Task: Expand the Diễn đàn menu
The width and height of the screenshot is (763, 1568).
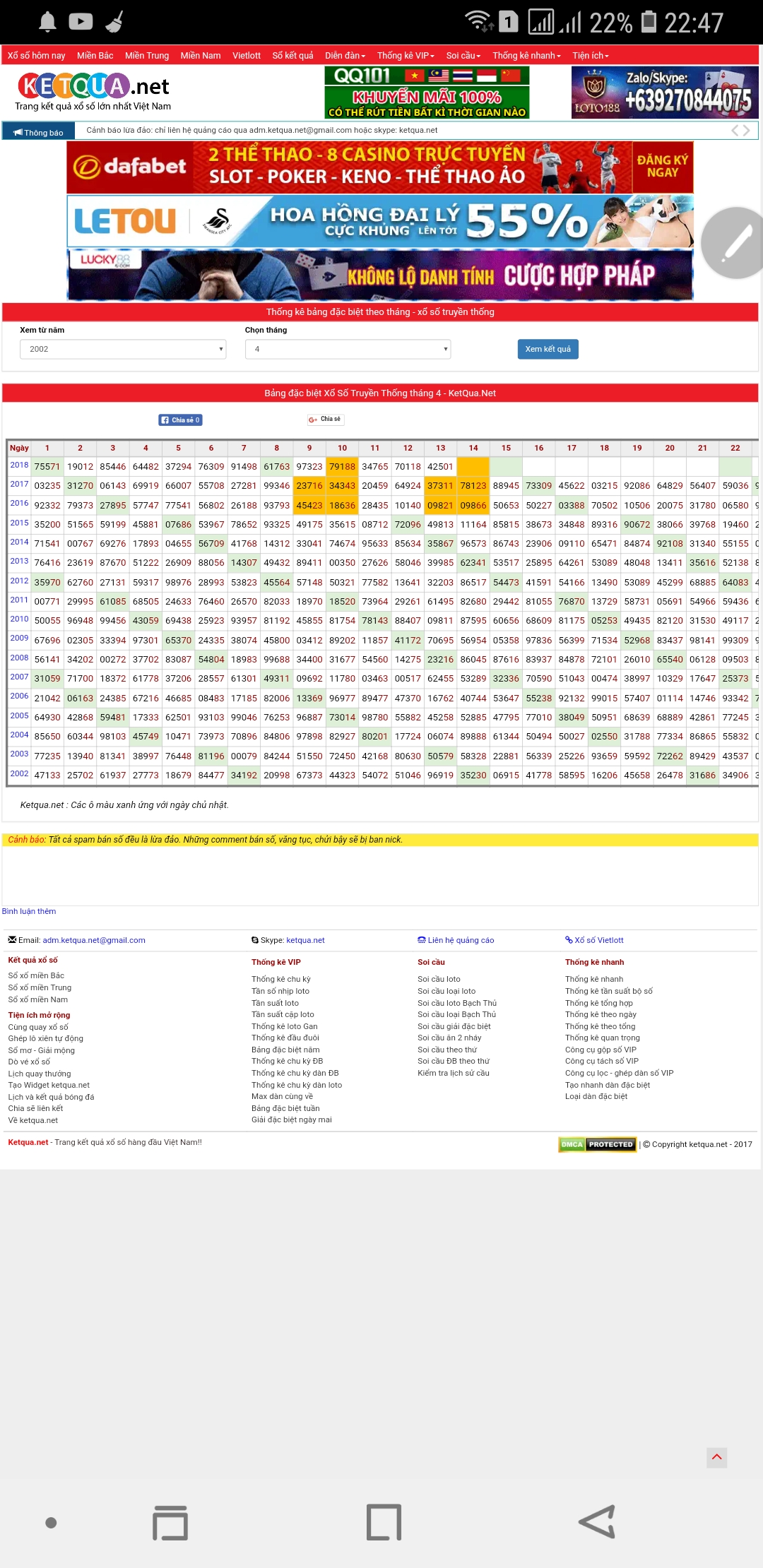Action: (x=345, y=55)
